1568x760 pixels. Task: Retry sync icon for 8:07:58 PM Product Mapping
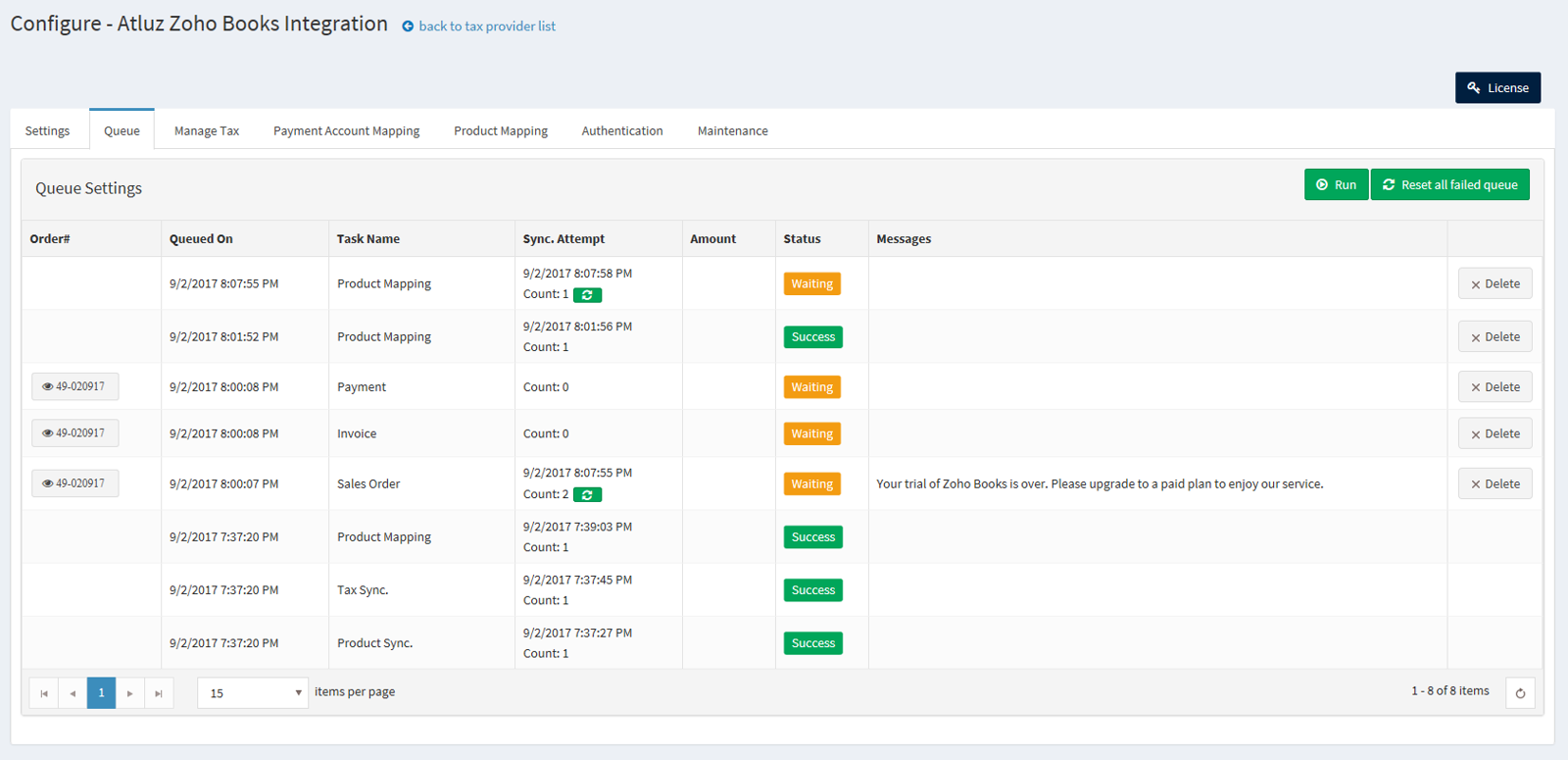[x=587, y=295]
